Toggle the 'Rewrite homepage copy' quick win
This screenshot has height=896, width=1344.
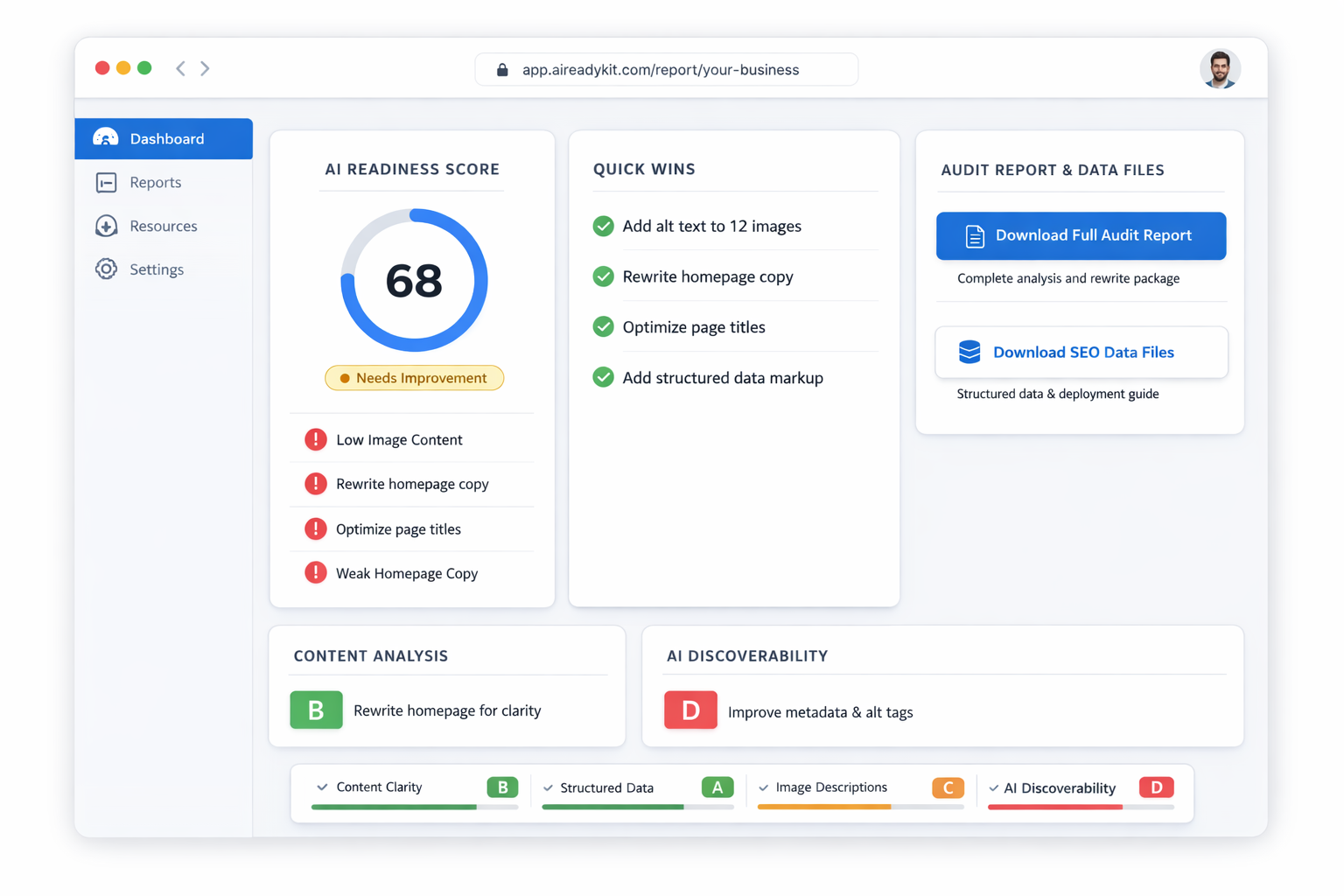click(603, 276)
